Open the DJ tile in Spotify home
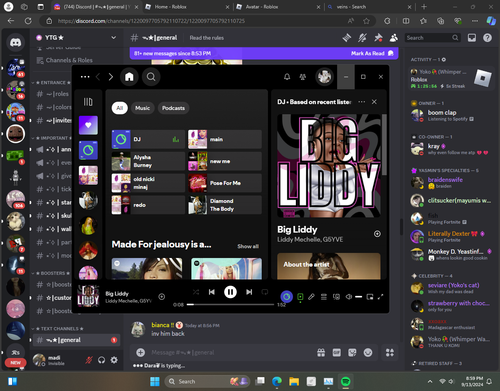The image size is (500, 391). (x=148, y=139)
